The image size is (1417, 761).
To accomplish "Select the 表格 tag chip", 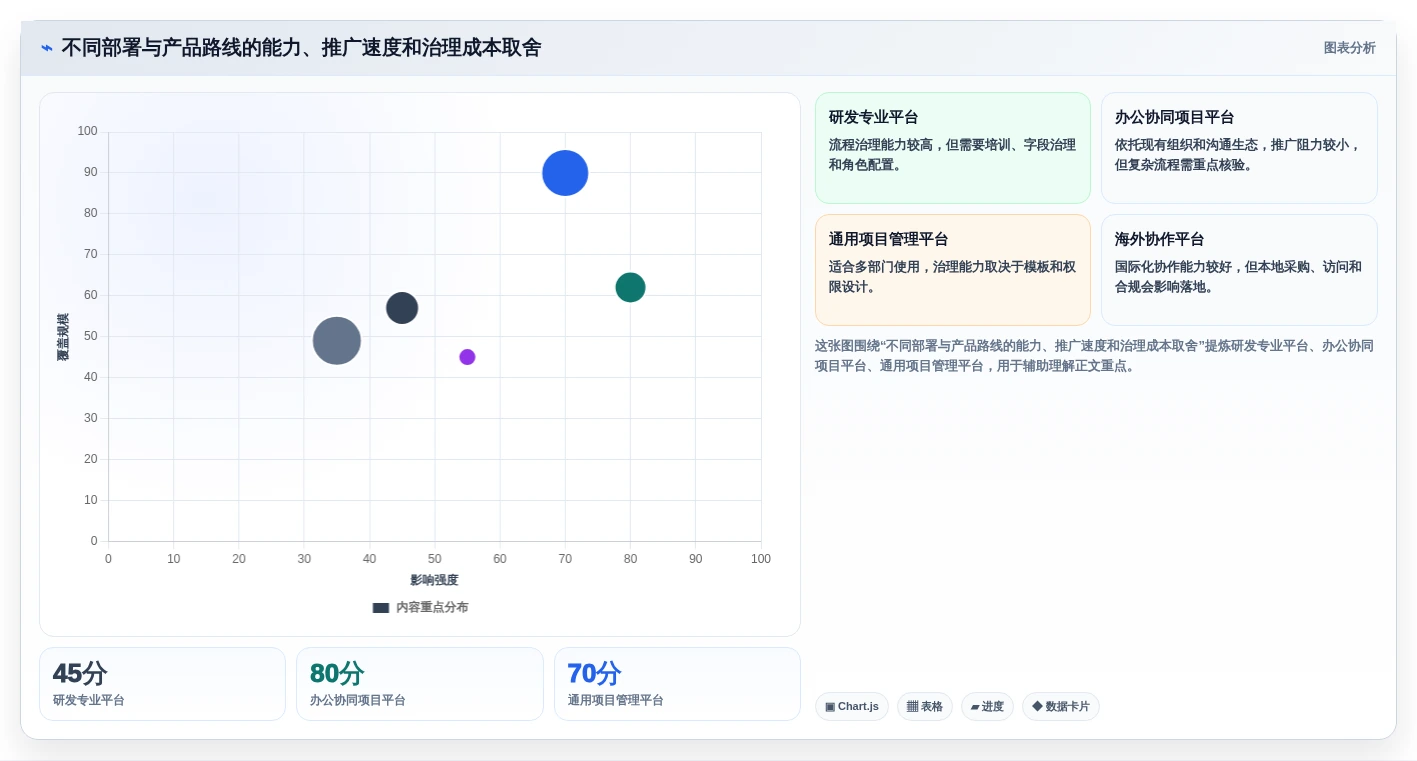I will (925, 707).
